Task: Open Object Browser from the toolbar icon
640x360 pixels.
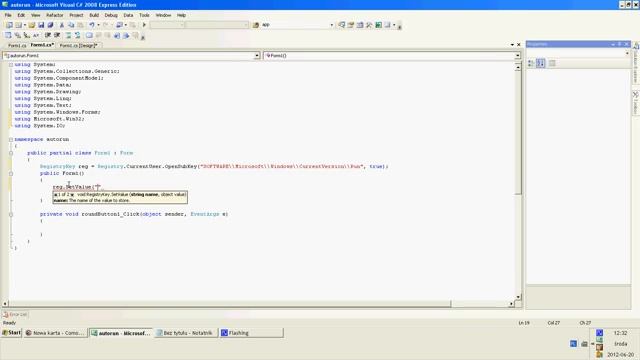Action: tap(360, 25)
